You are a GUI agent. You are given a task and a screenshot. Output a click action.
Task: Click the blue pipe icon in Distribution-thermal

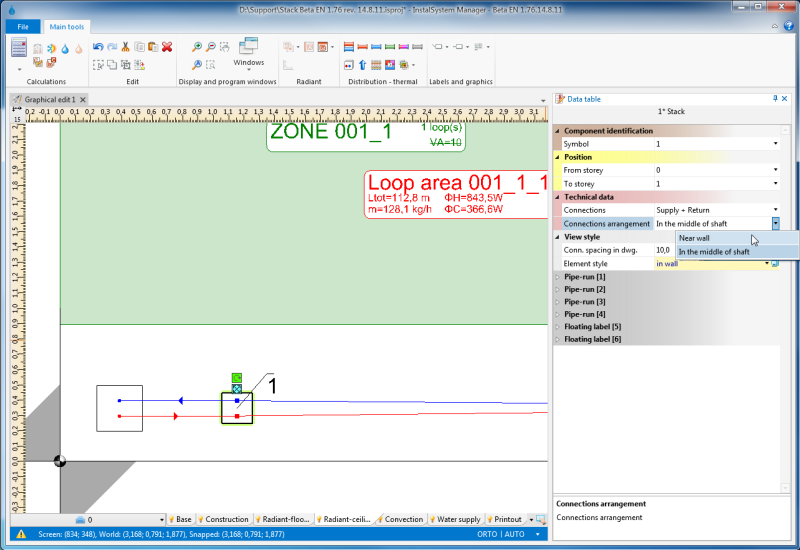pos(377,47)
